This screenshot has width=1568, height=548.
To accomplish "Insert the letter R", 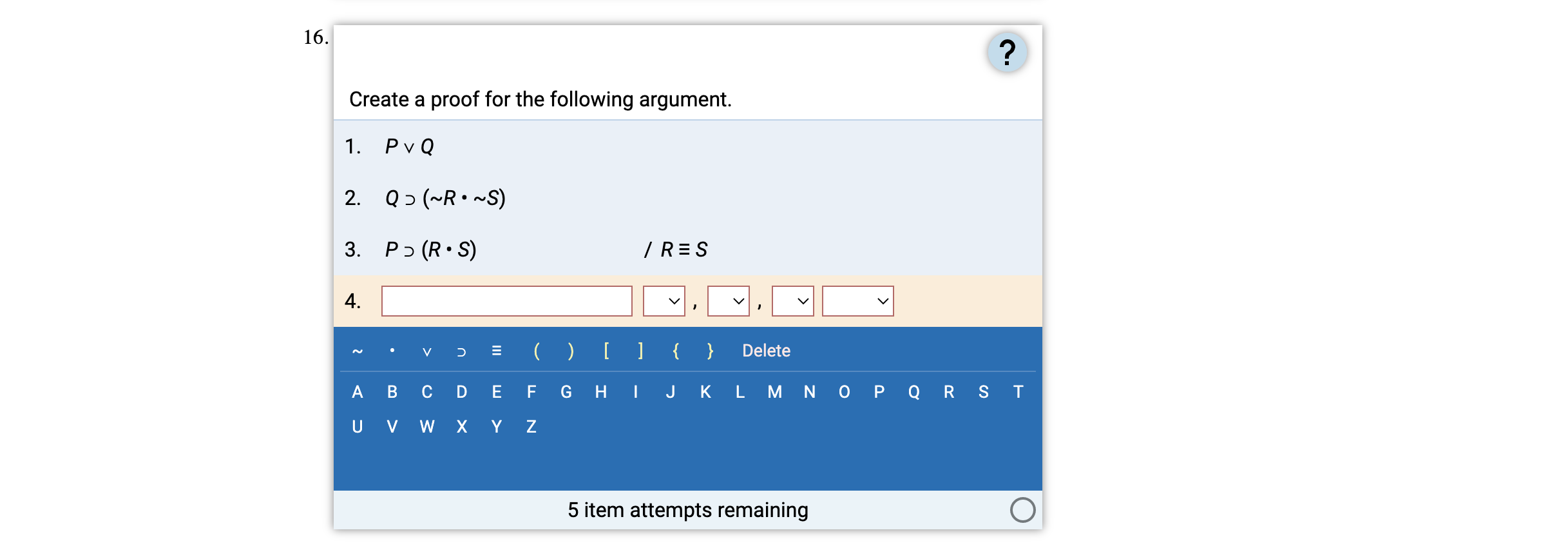I will pyautogui.click(x=948, y=392).
